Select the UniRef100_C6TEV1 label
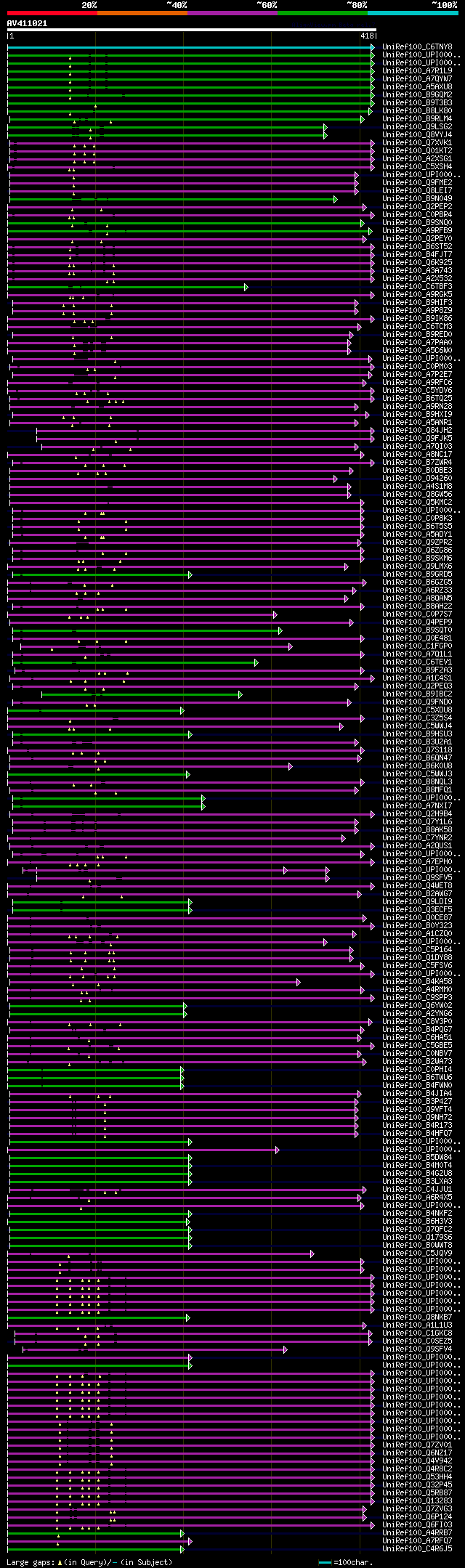Image resolution: width=465 pixels, height=1568 pixels. 417,662
